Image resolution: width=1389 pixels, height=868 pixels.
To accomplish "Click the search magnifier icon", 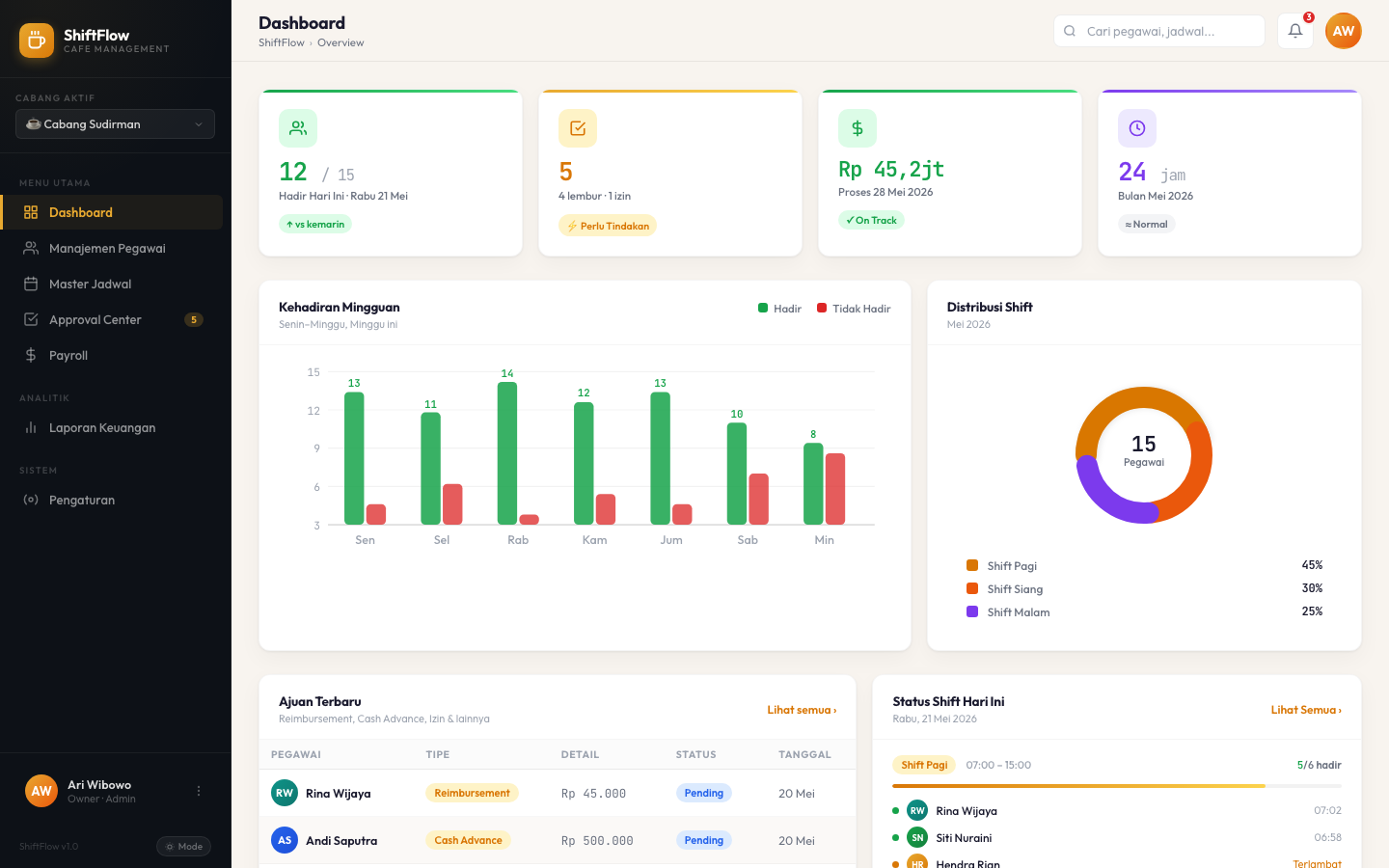I will coord(1070,31).
